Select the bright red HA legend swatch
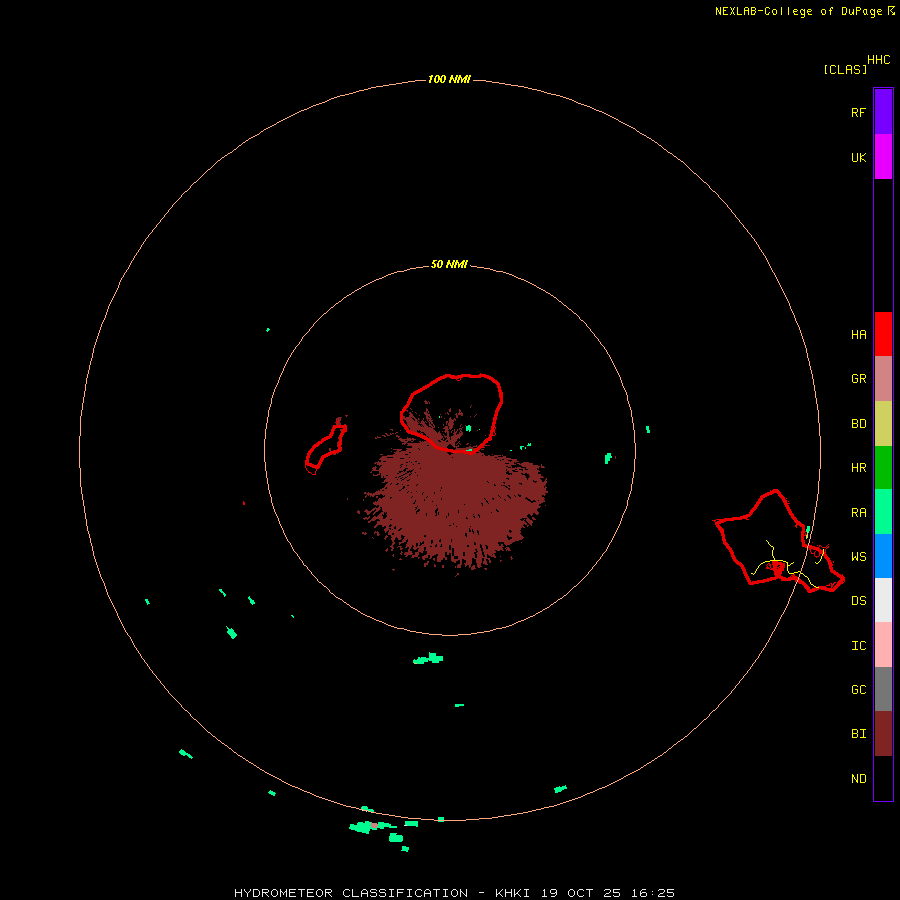Screen dimensions: 900x900 click(883, 334)
